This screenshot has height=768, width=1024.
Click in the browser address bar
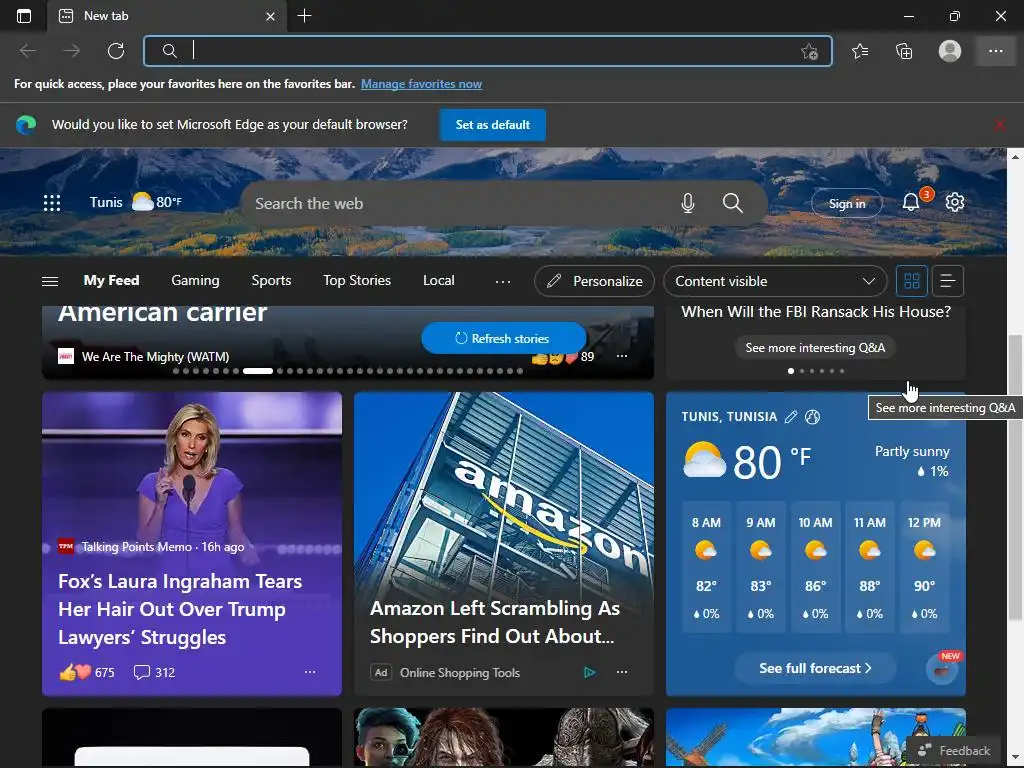487,51
